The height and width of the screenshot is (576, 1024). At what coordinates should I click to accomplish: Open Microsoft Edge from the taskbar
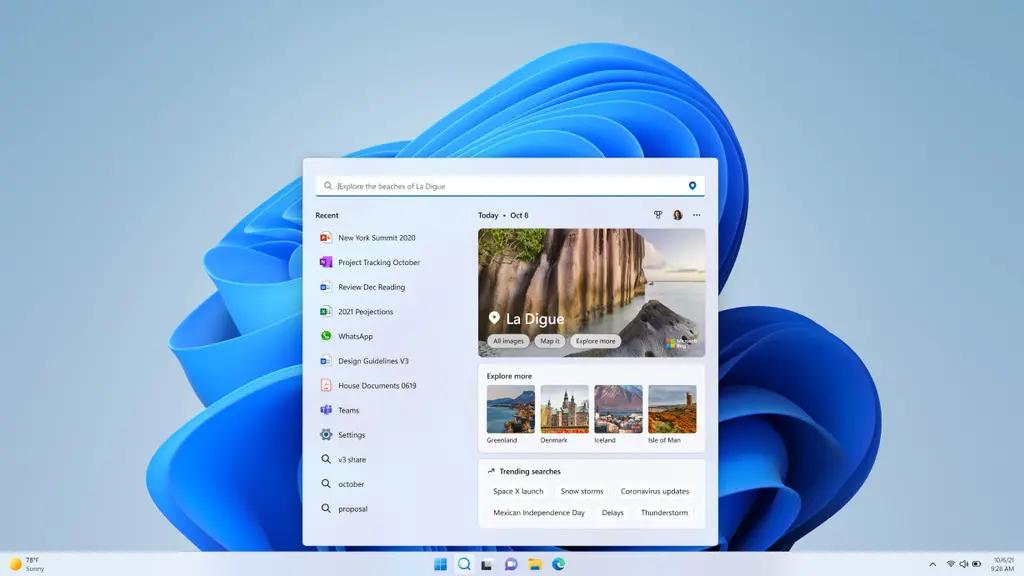tap(560, 564)
